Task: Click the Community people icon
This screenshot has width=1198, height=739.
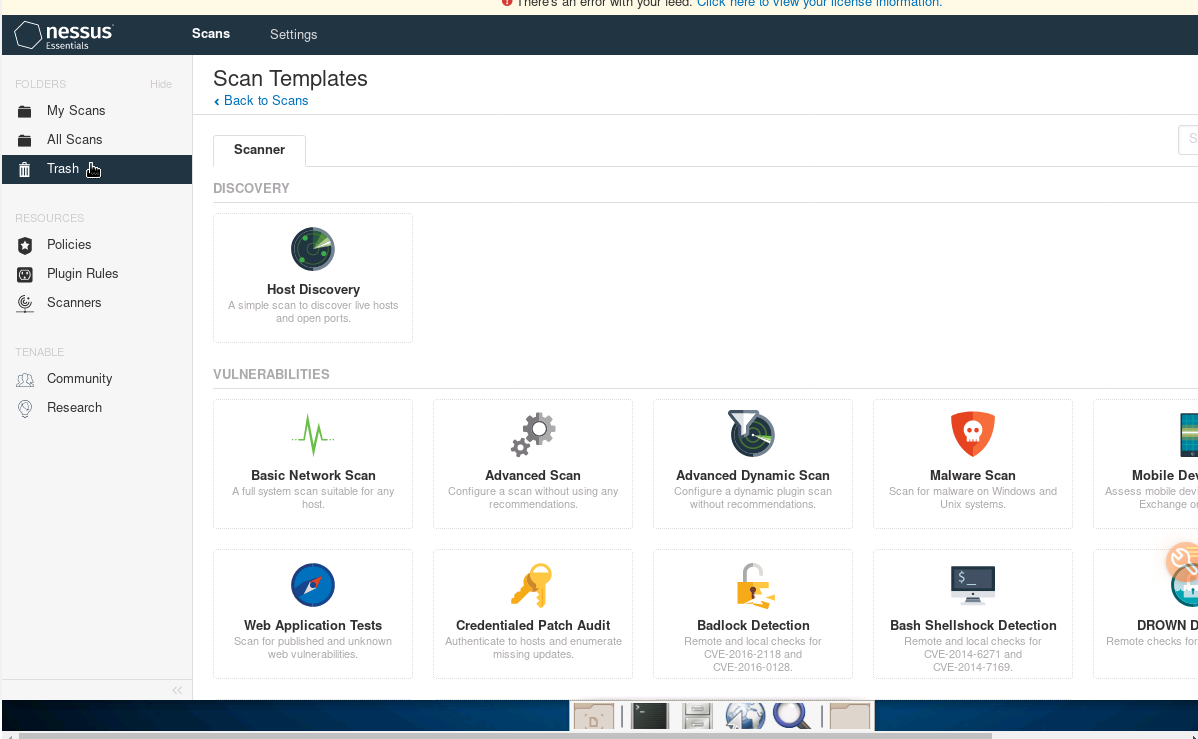Action: coord(24,380)
